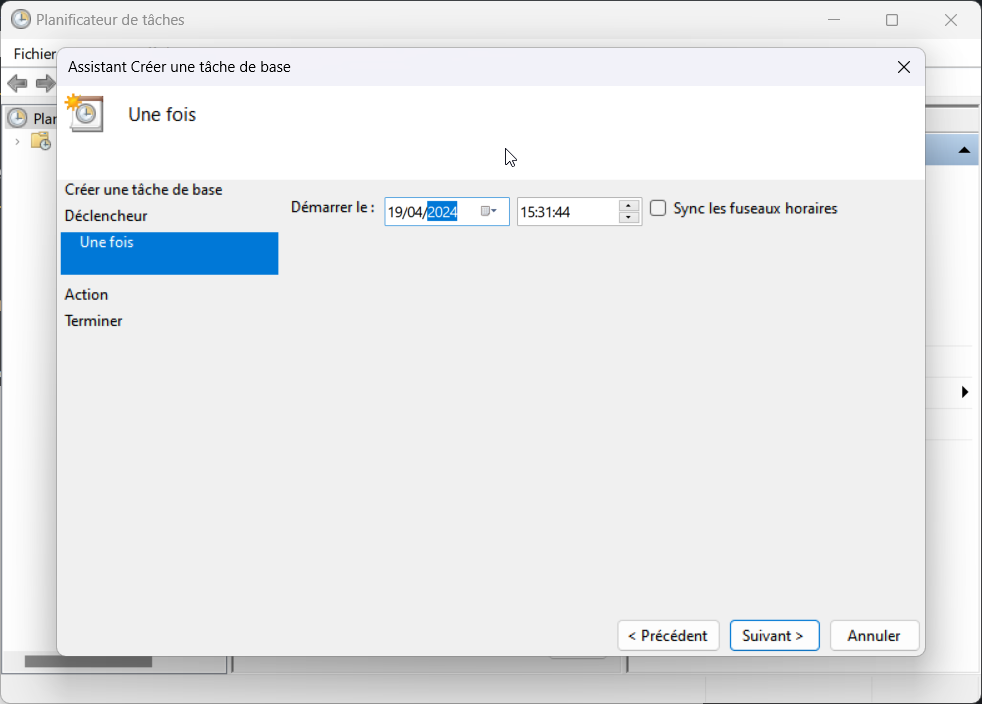Close the basic task wizard dialog
This screenshot has width=982, height=704.
point(904,67)
